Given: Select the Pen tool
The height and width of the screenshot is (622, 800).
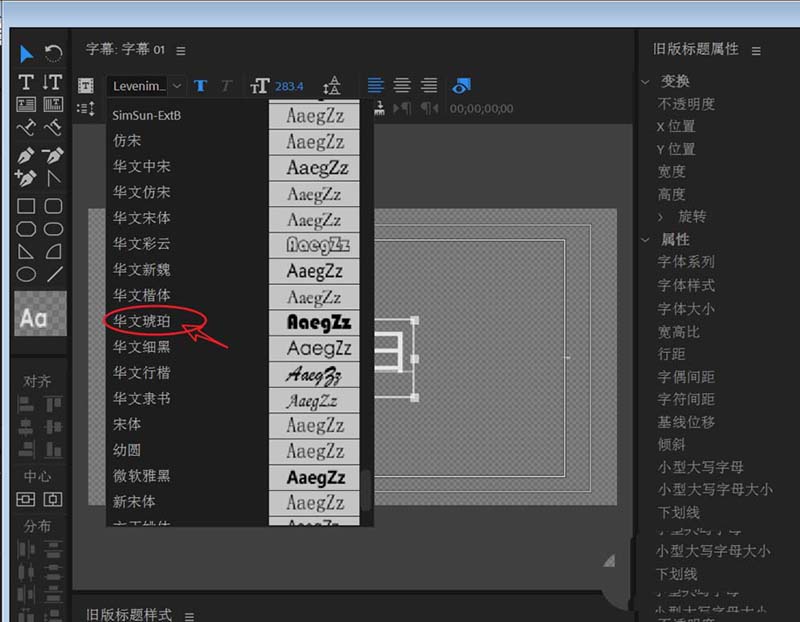Looking at the screenshot, I should click(x=26, y=155).
